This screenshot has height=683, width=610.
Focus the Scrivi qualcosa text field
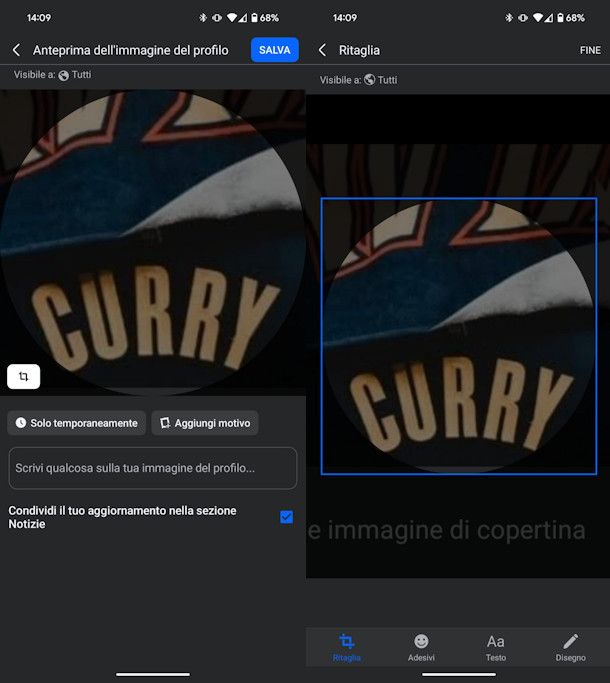153,468
